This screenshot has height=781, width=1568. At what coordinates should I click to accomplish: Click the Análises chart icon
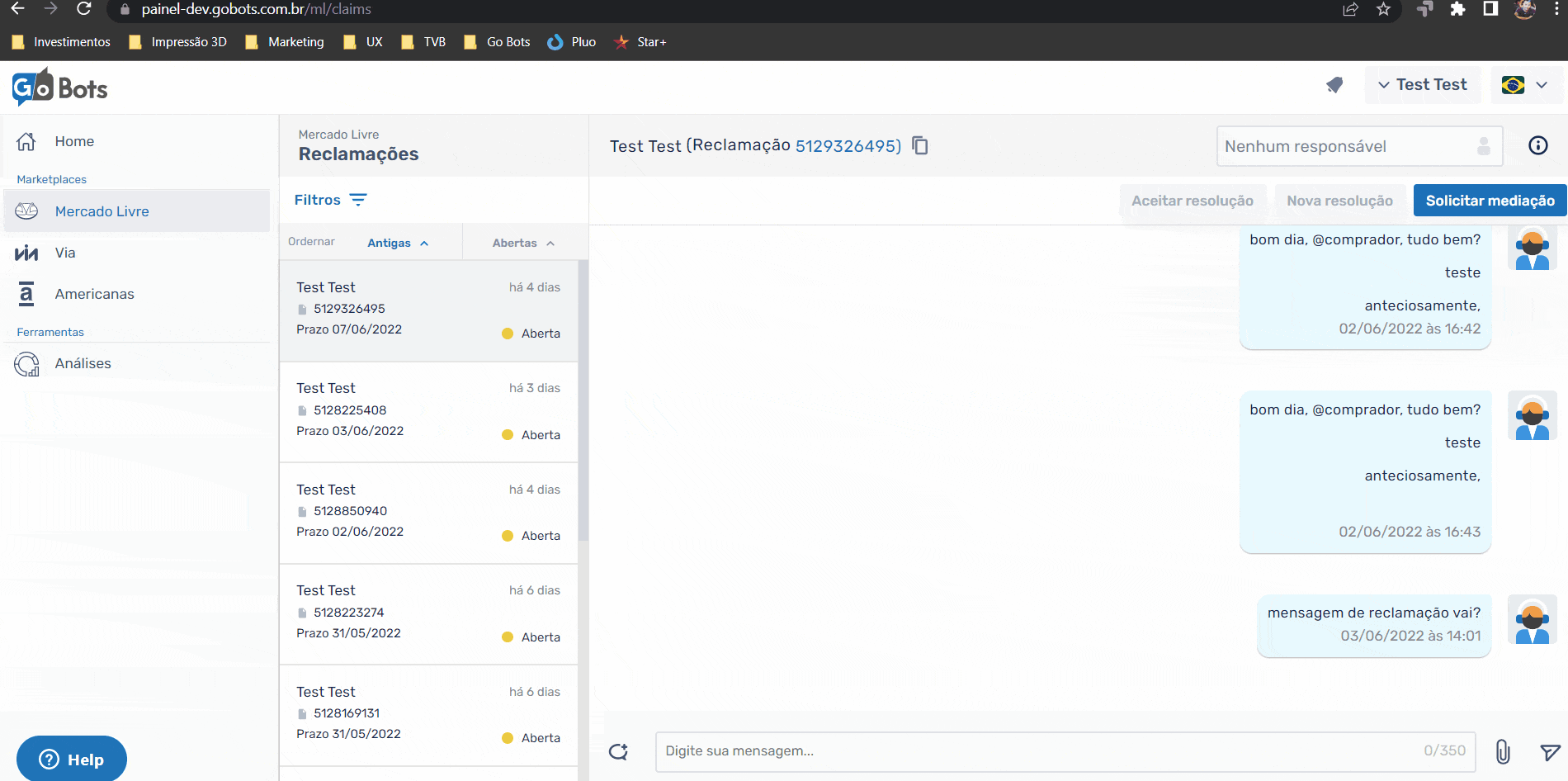coord(26,363)
